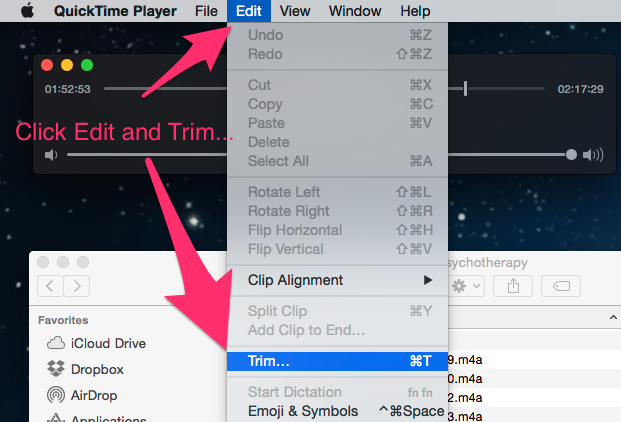Minimize the QuickTime audio player window
The height and width of the screenshot is (422, 621).
pos(67,65)
